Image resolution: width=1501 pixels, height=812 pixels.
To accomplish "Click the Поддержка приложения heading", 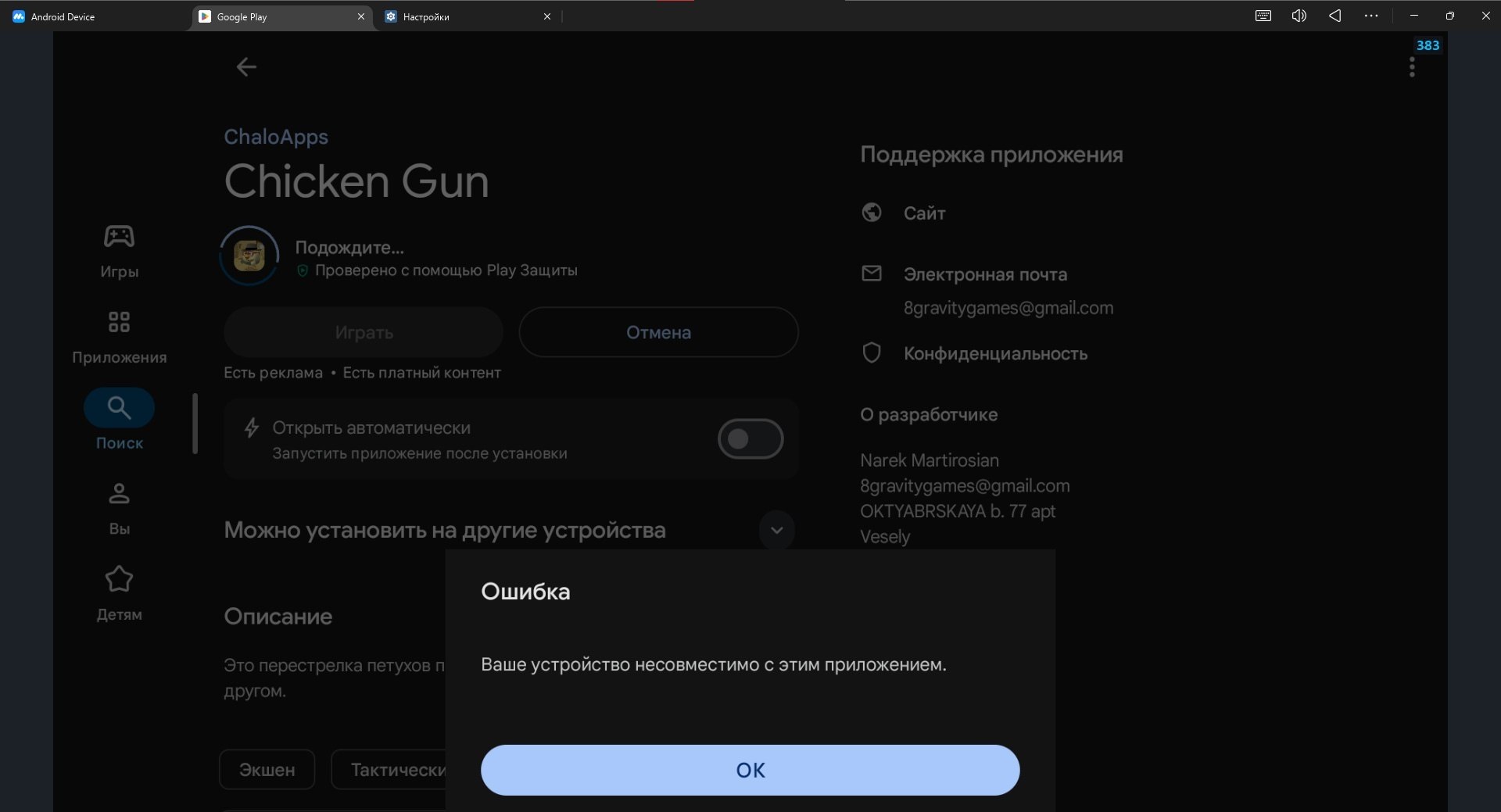I will click(991, 155).
